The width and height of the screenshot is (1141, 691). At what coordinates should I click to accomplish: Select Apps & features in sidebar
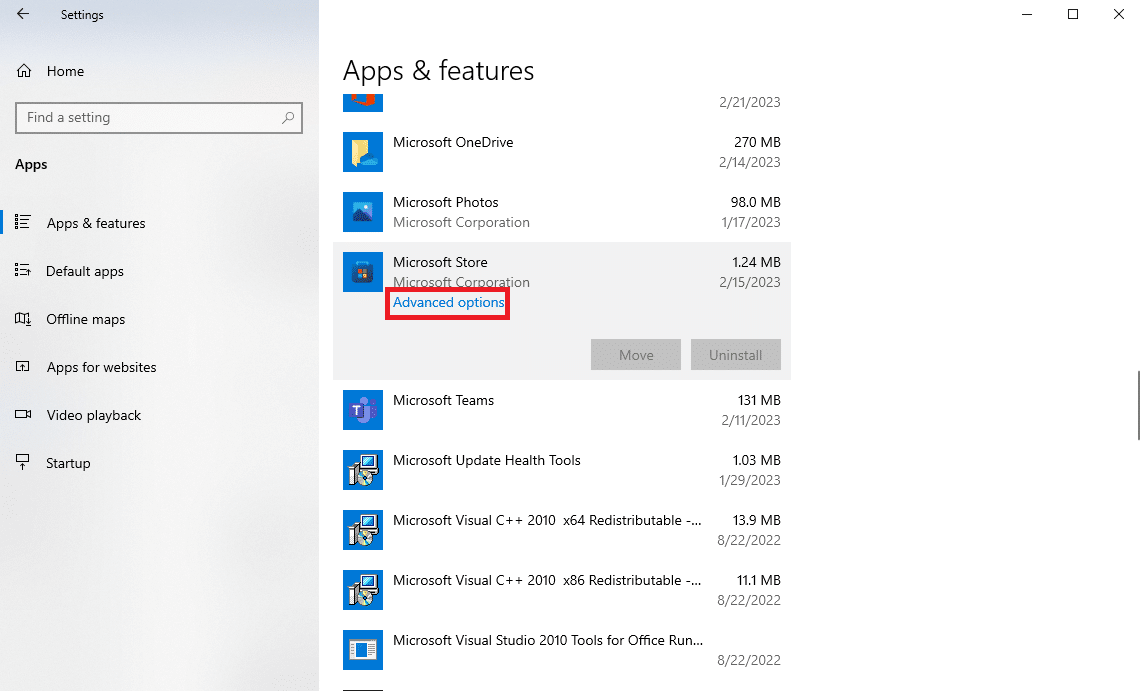click(96, 223)
